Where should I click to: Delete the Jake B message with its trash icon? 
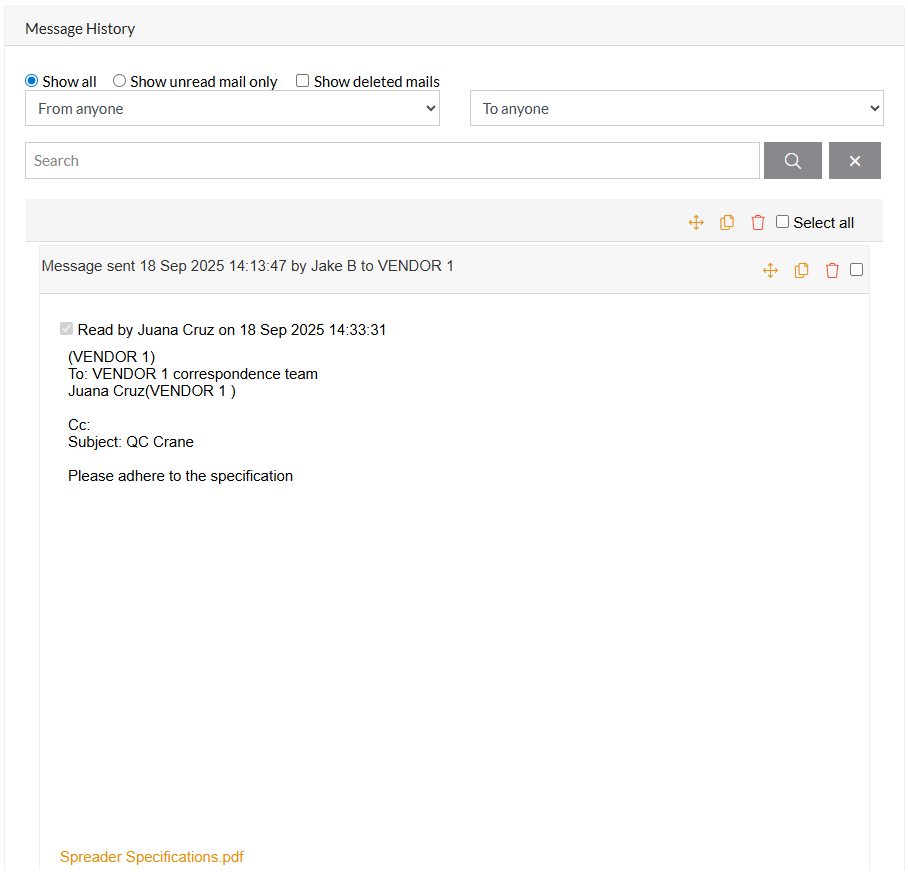tap(832, 270)
